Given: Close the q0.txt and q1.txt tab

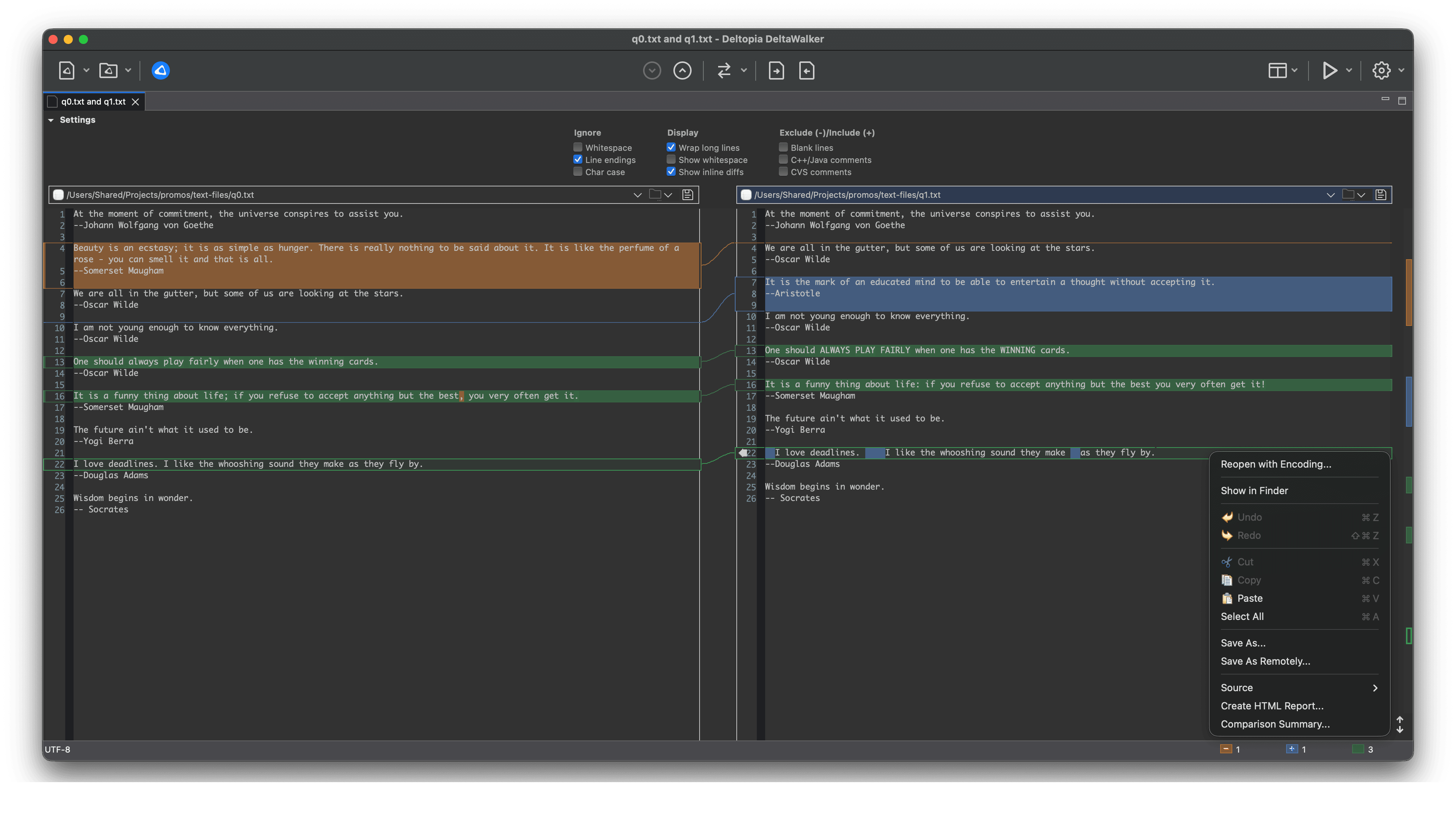Looking at the screenshot, I should coord(135,102).
